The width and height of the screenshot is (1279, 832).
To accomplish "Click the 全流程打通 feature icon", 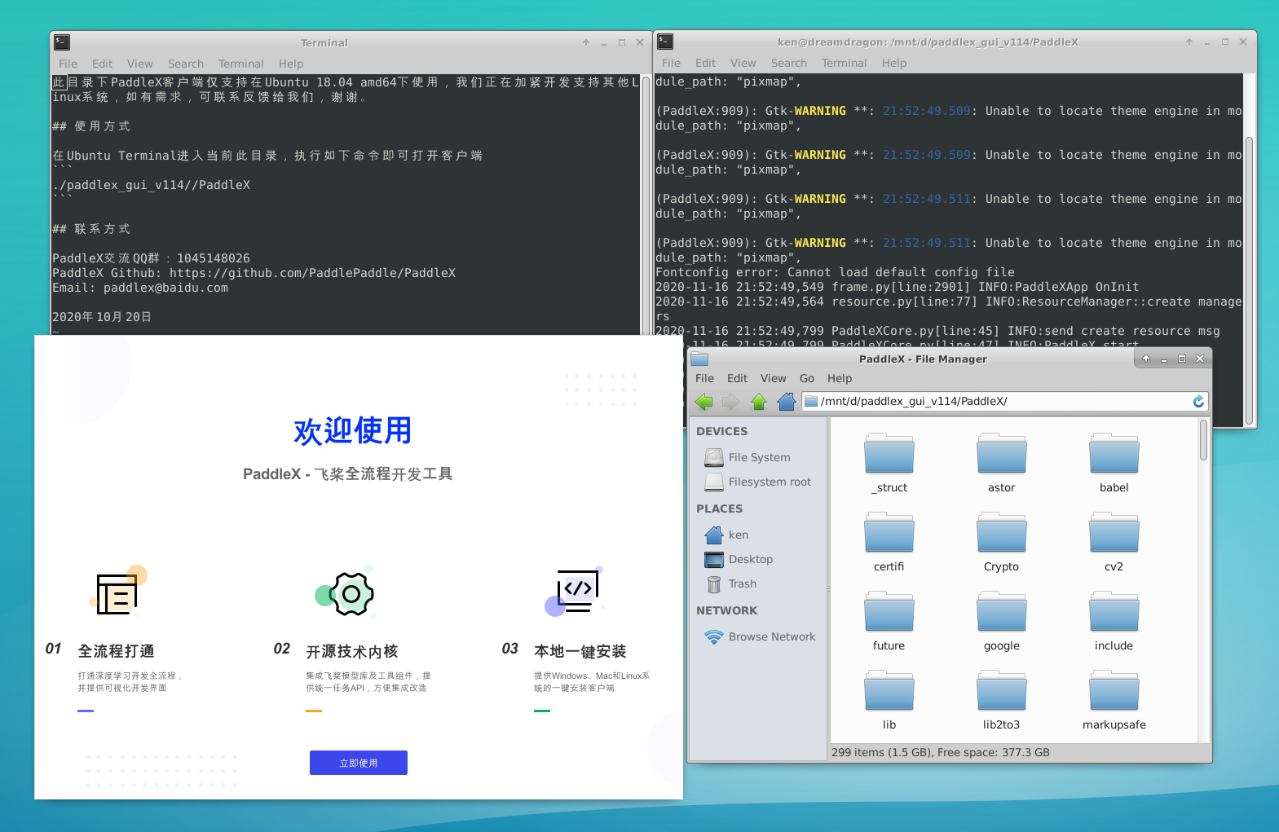I will pyautogui.click(x=118, y=590).
